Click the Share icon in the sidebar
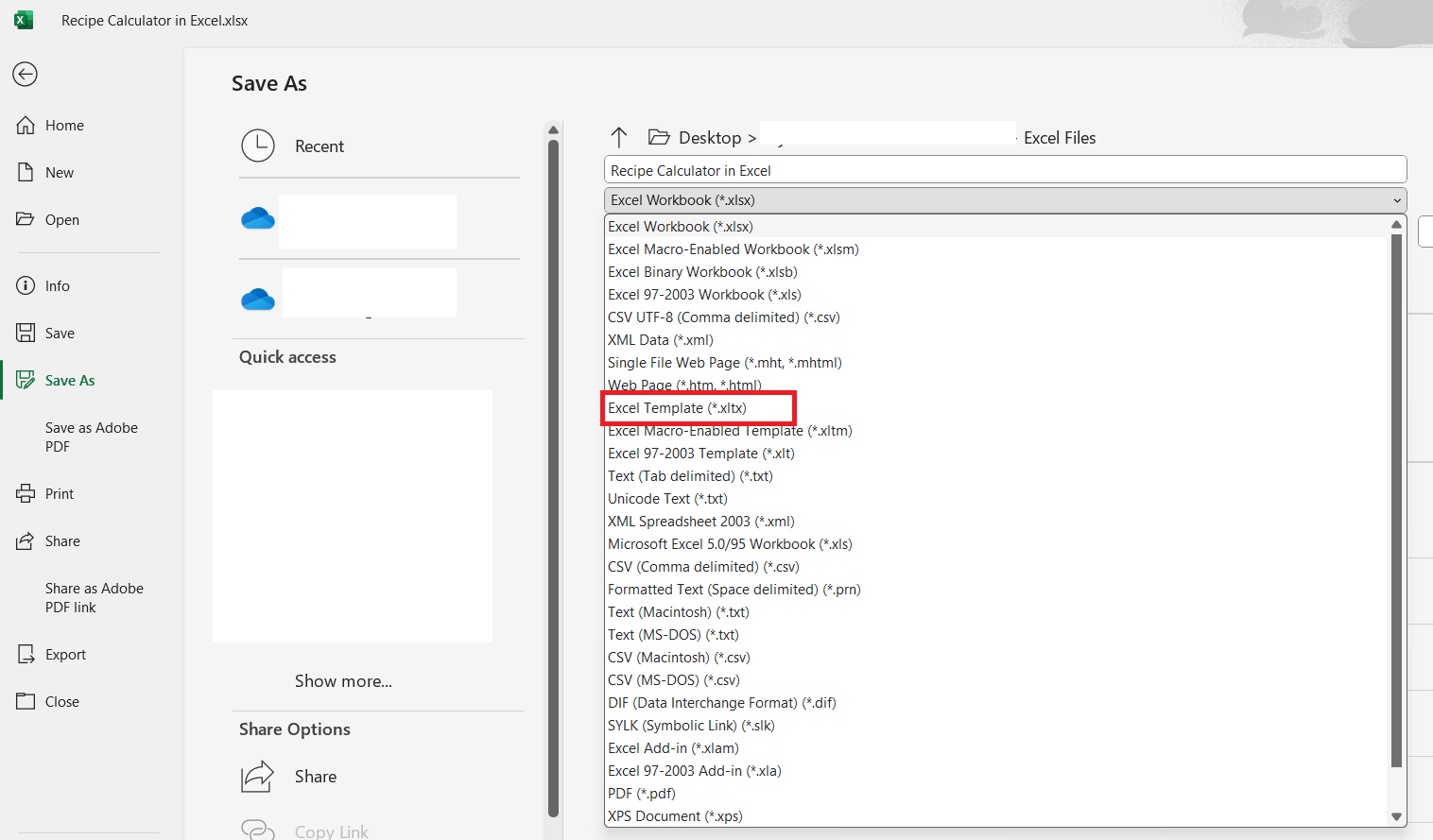This screenshot has height=840, width=1433. pos(26,540)
